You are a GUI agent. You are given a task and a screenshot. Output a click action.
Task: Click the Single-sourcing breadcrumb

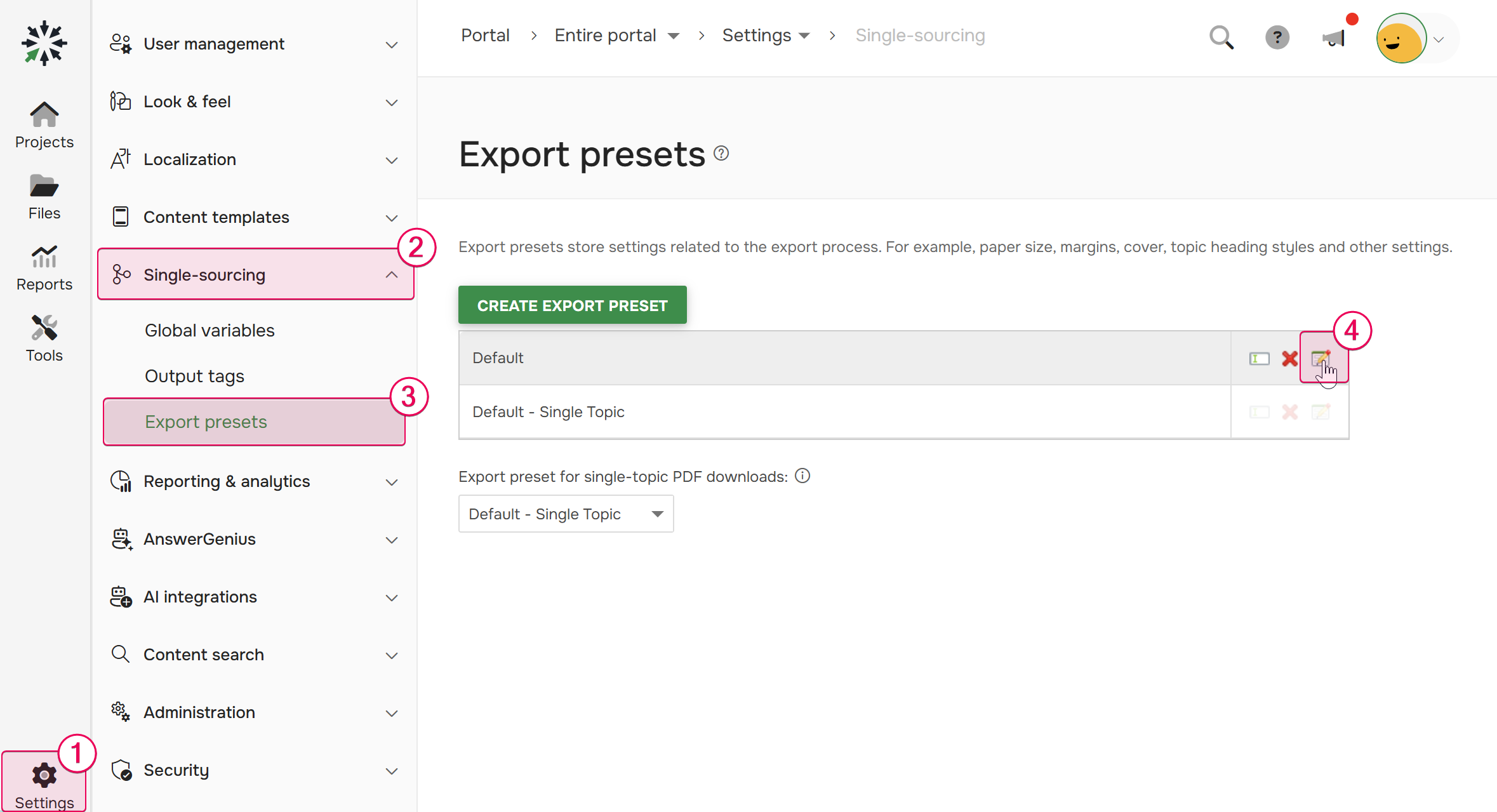[920, 36]
